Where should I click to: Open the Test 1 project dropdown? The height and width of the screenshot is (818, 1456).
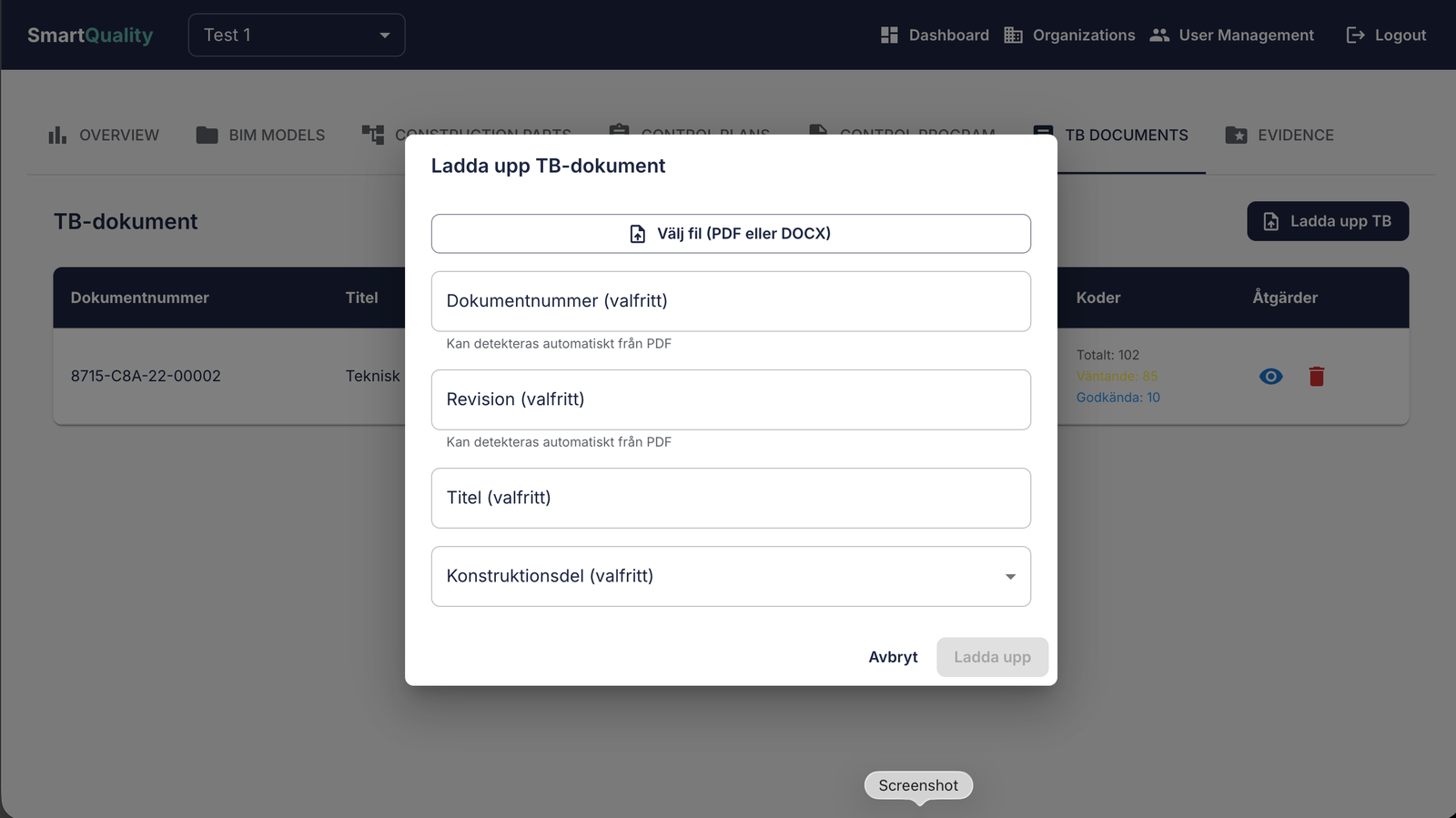297,35
